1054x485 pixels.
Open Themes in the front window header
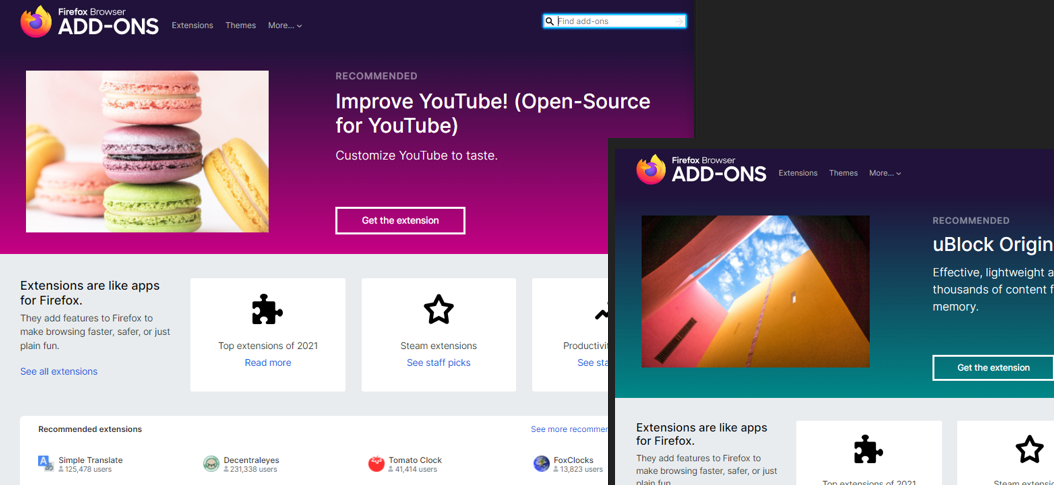pos(843,173)
